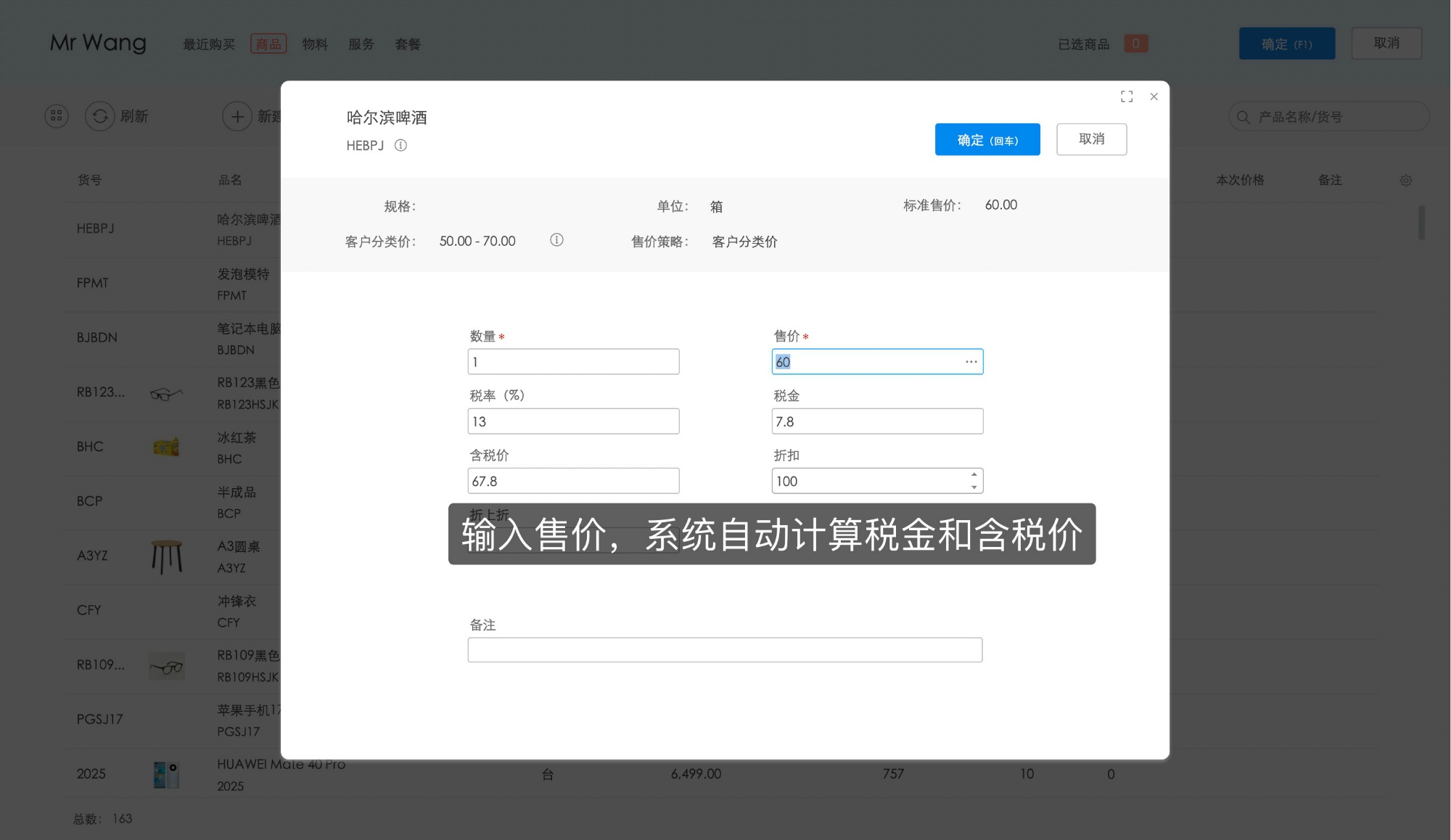Viewport: 1451px width, 840px height.
Task: Click the BHC iced tea thumbnail
Action: point(166,447)
